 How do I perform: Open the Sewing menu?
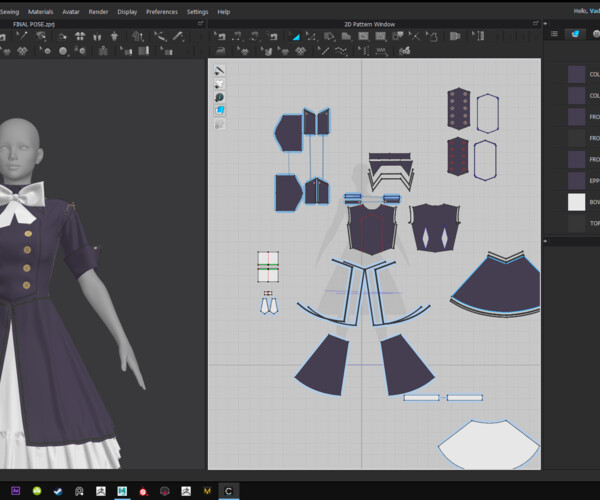(x=9, y=12)
